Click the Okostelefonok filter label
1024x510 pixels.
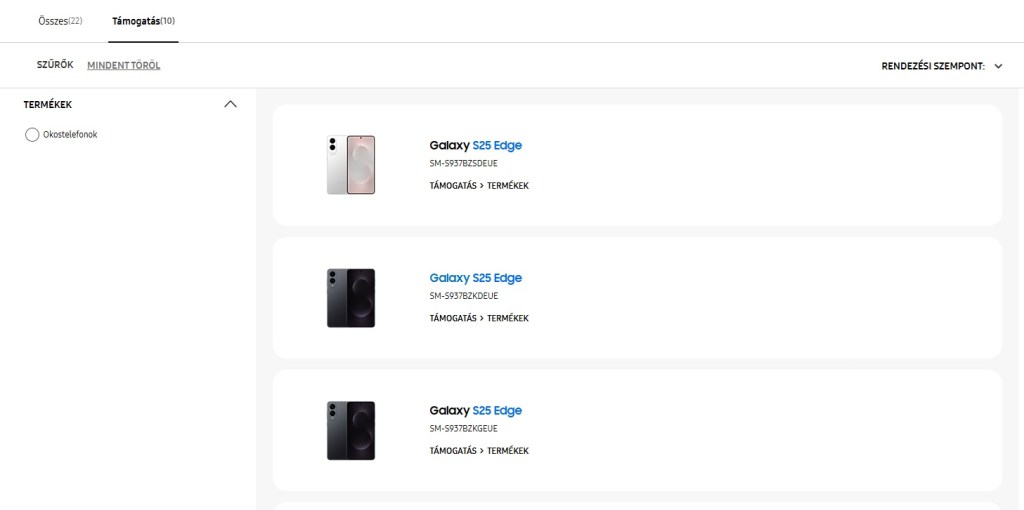click(x=70, y=135)
